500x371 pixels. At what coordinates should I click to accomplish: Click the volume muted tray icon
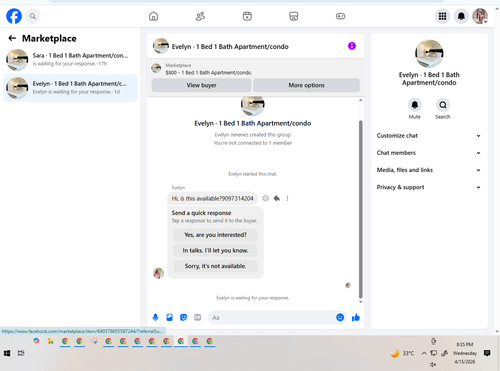pyautogui.click(x=433, y=364)
